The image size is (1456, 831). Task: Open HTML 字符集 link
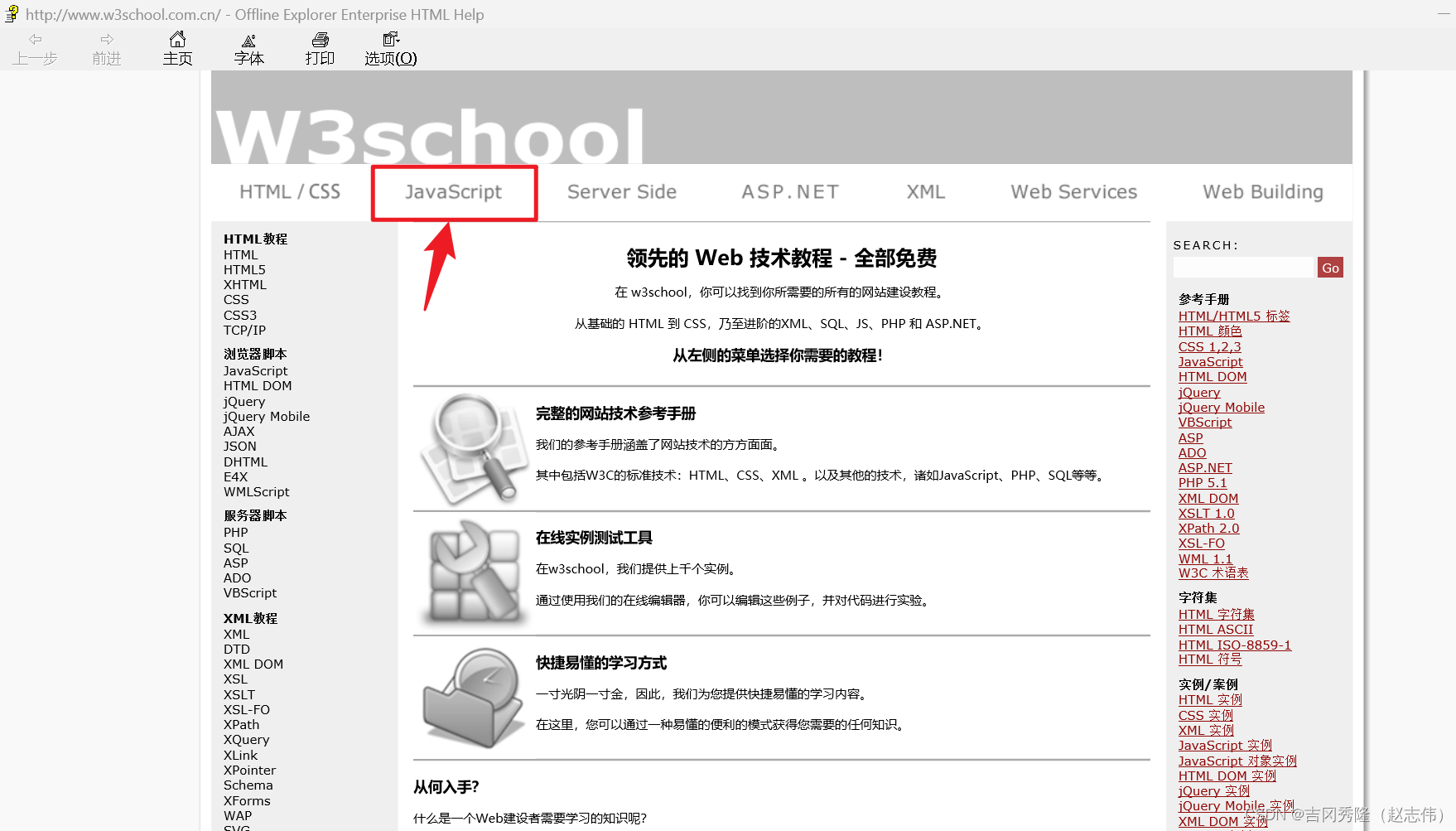coord(1216,615)
